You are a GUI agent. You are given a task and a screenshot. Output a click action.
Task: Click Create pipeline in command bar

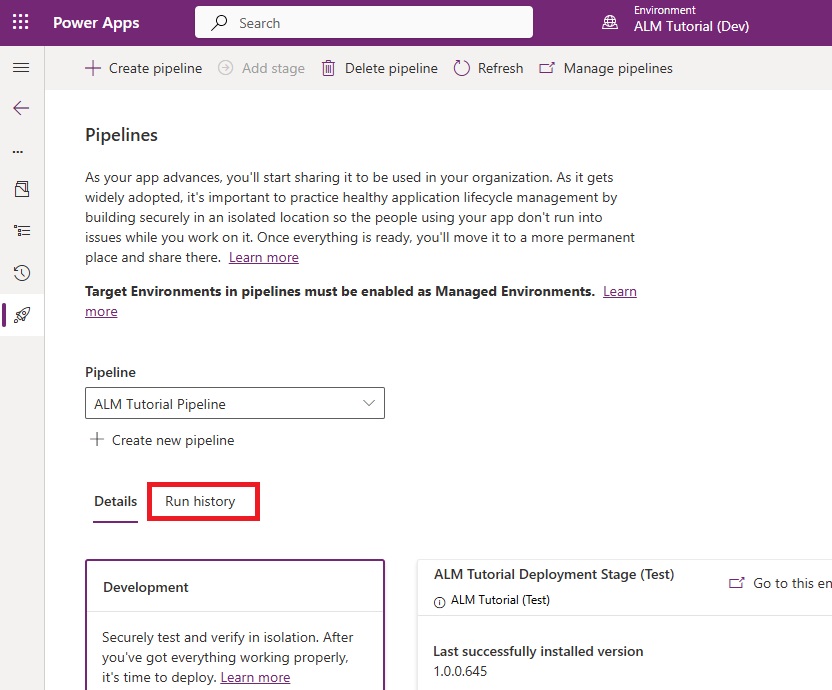pos(144,68)
